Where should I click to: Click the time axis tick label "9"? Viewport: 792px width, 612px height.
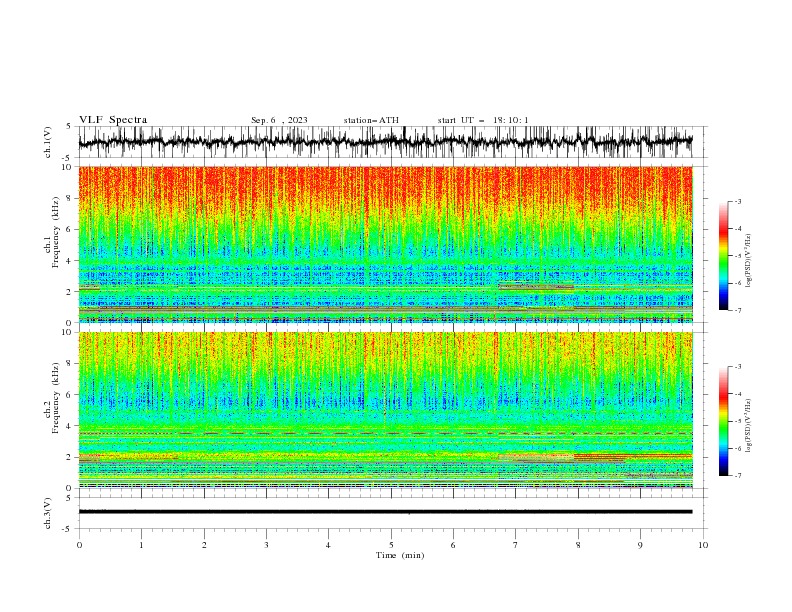[x=640, y=545]
